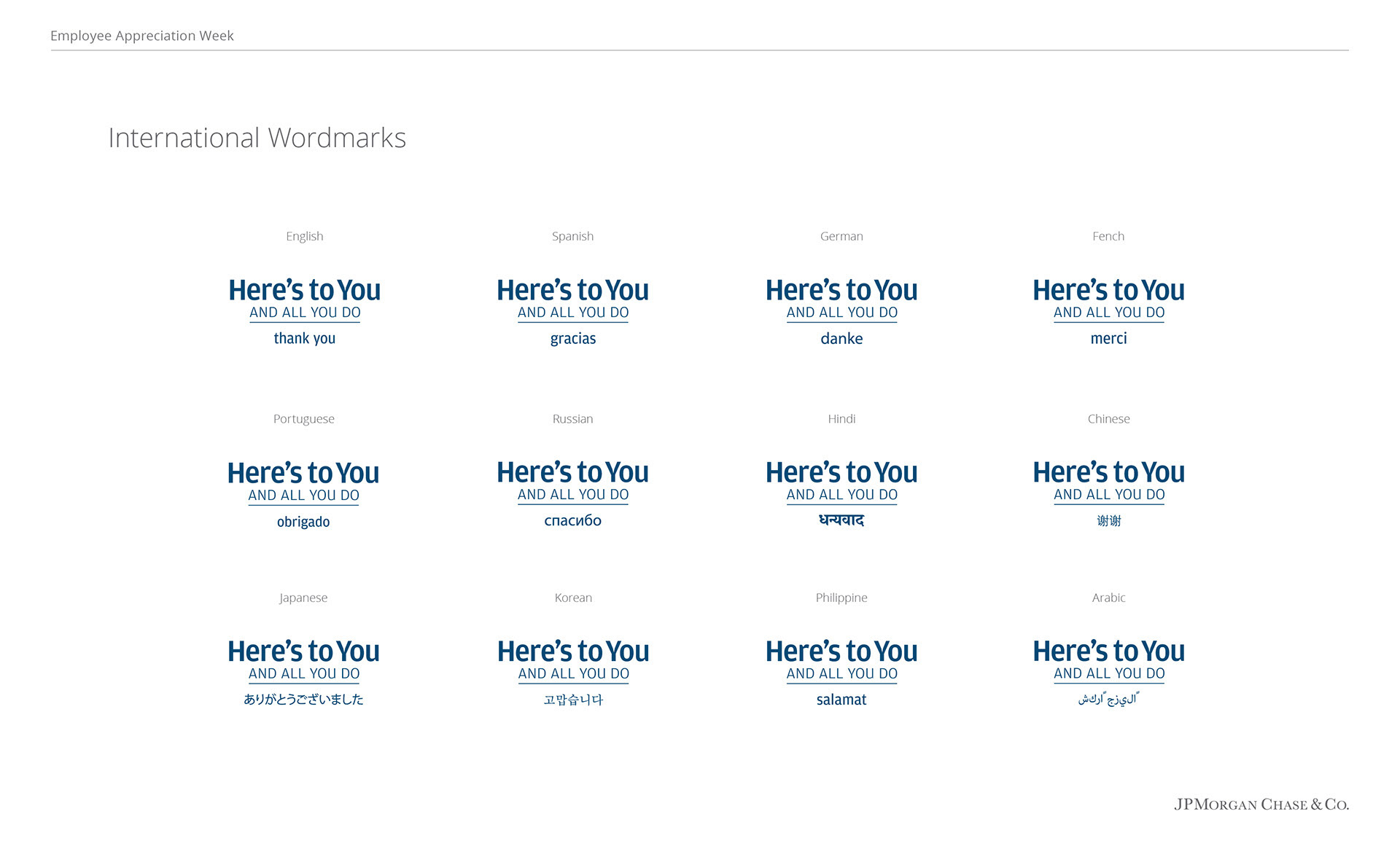The image size is (1400, 849).
Task: Click the "Portuguese" language label
Action: [304, 419]
